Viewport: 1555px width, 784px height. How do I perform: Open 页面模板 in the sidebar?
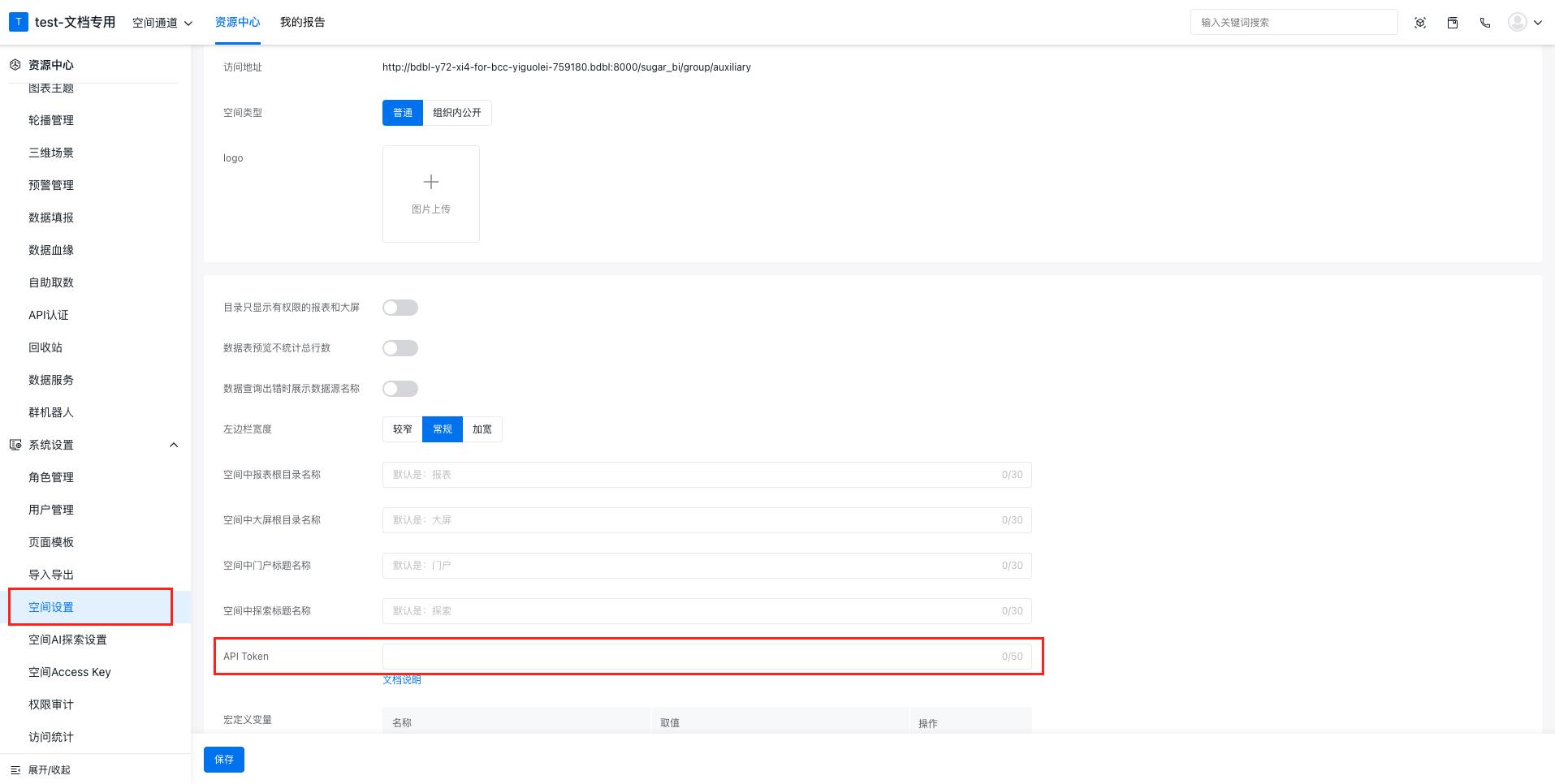[51, 542]
